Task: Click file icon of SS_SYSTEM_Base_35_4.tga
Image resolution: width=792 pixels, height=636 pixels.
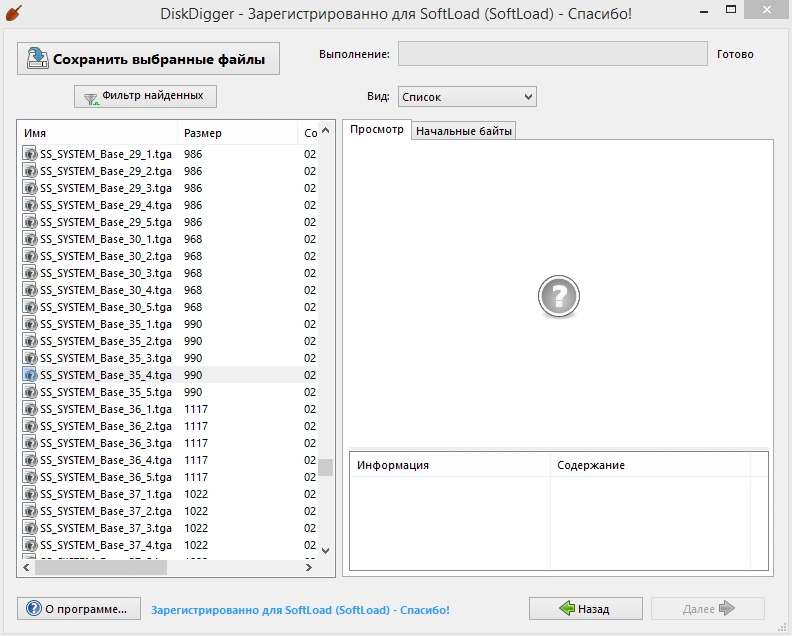Action: (30, 375)
